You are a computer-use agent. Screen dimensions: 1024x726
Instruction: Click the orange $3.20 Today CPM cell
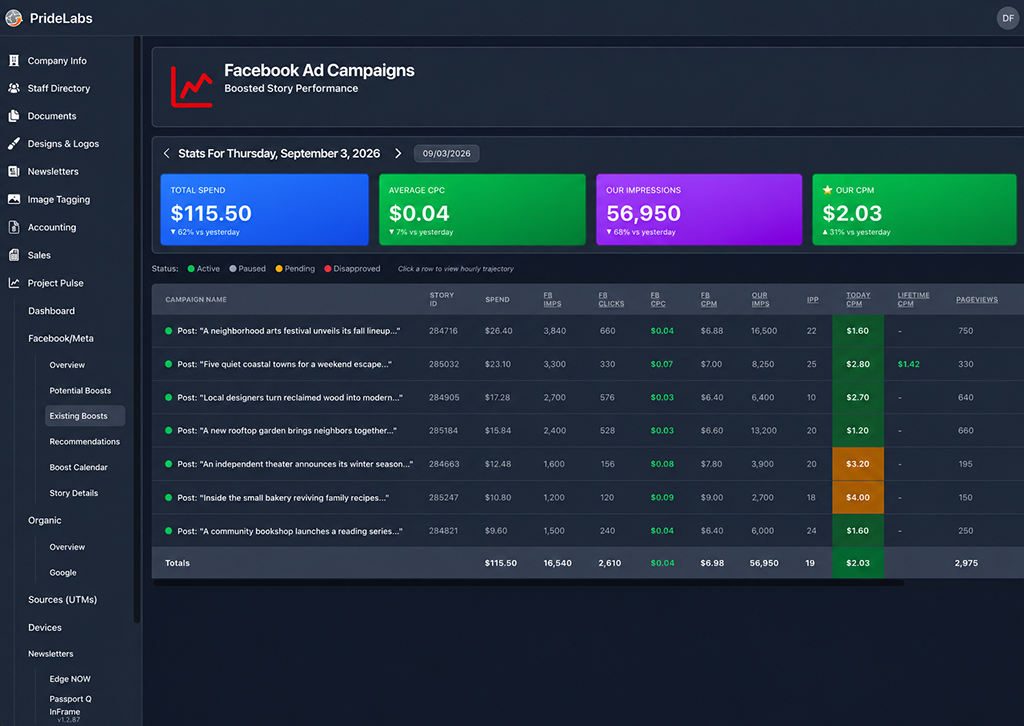858,464
